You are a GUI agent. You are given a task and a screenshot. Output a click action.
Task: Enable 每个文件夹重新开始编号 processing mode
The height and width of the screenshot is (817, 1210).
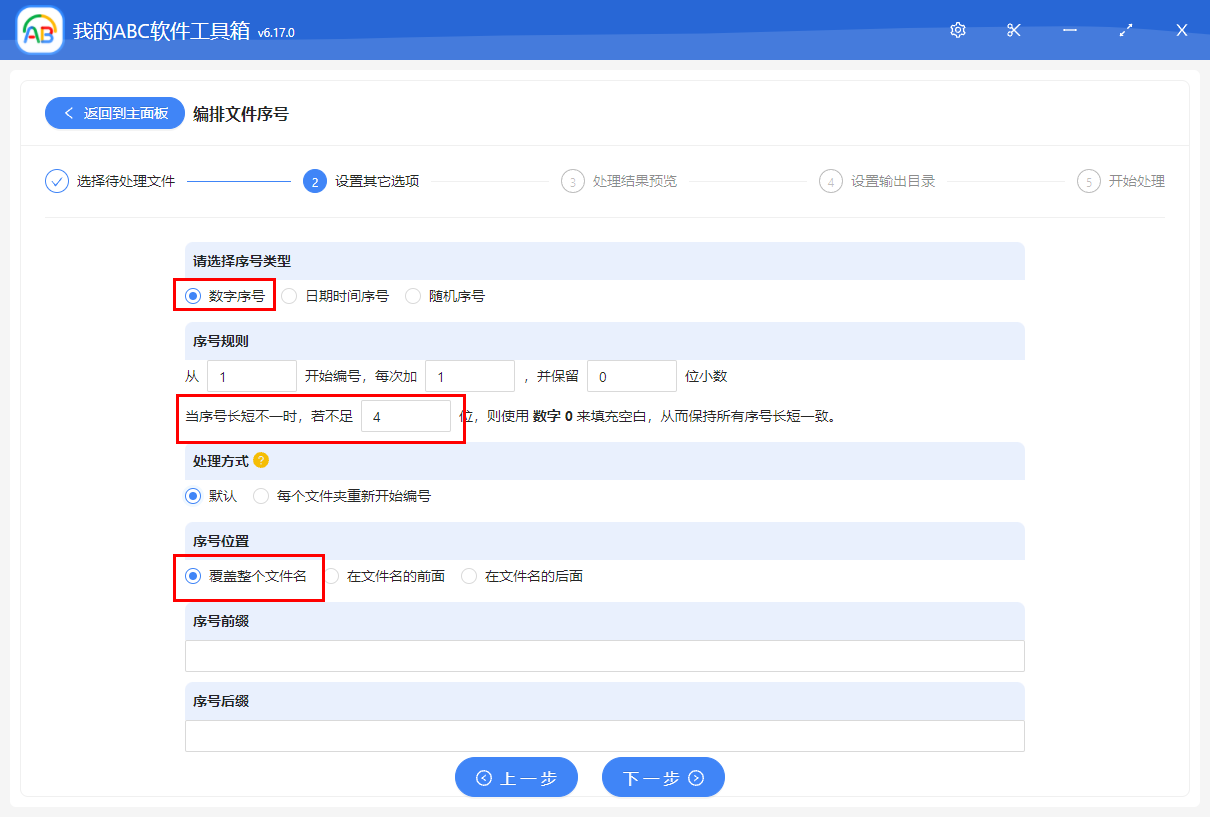click(x=260, y=494)
